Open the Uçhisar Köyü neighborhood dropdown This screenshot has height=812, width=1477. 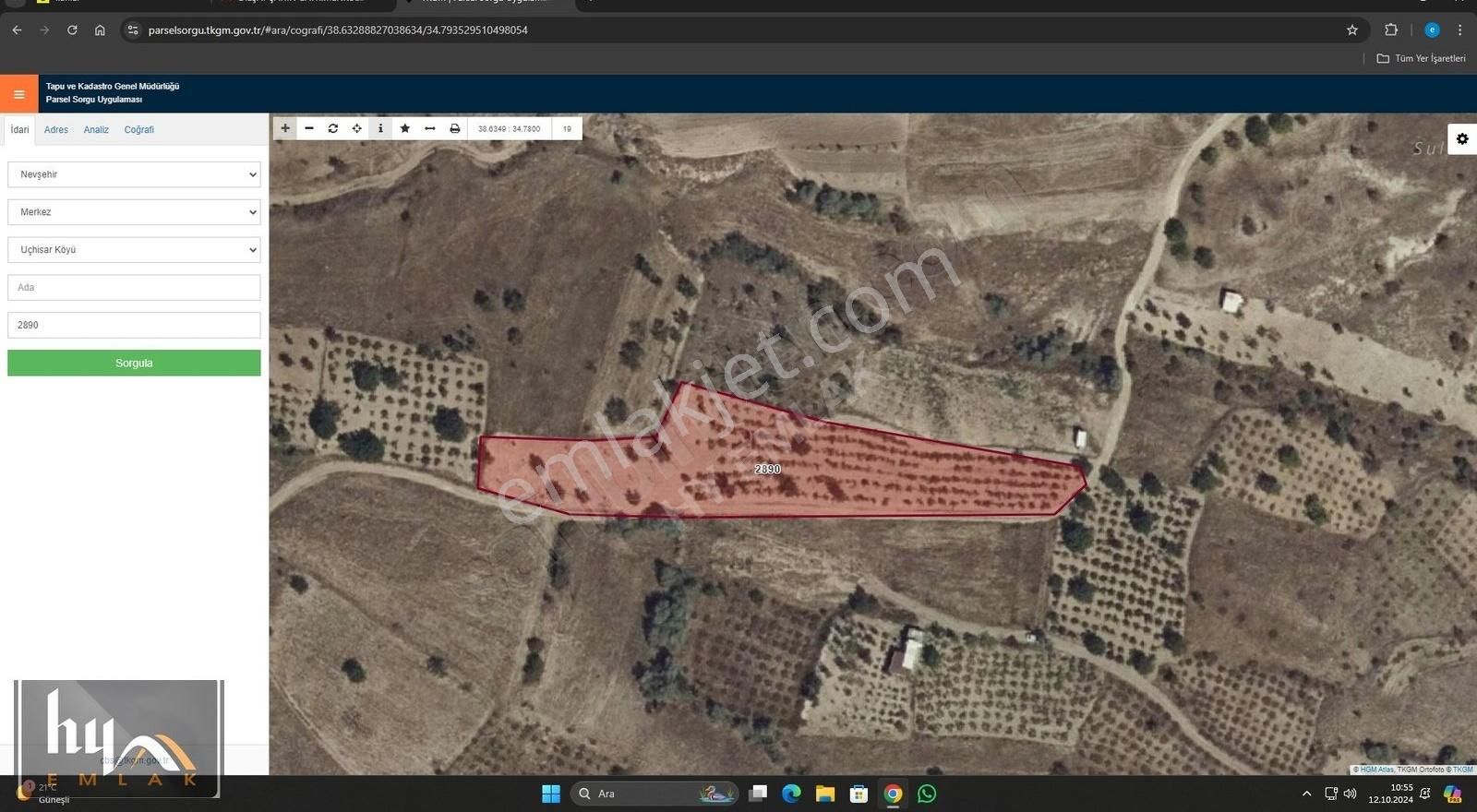pyautogui.click(x=134, y=250)
